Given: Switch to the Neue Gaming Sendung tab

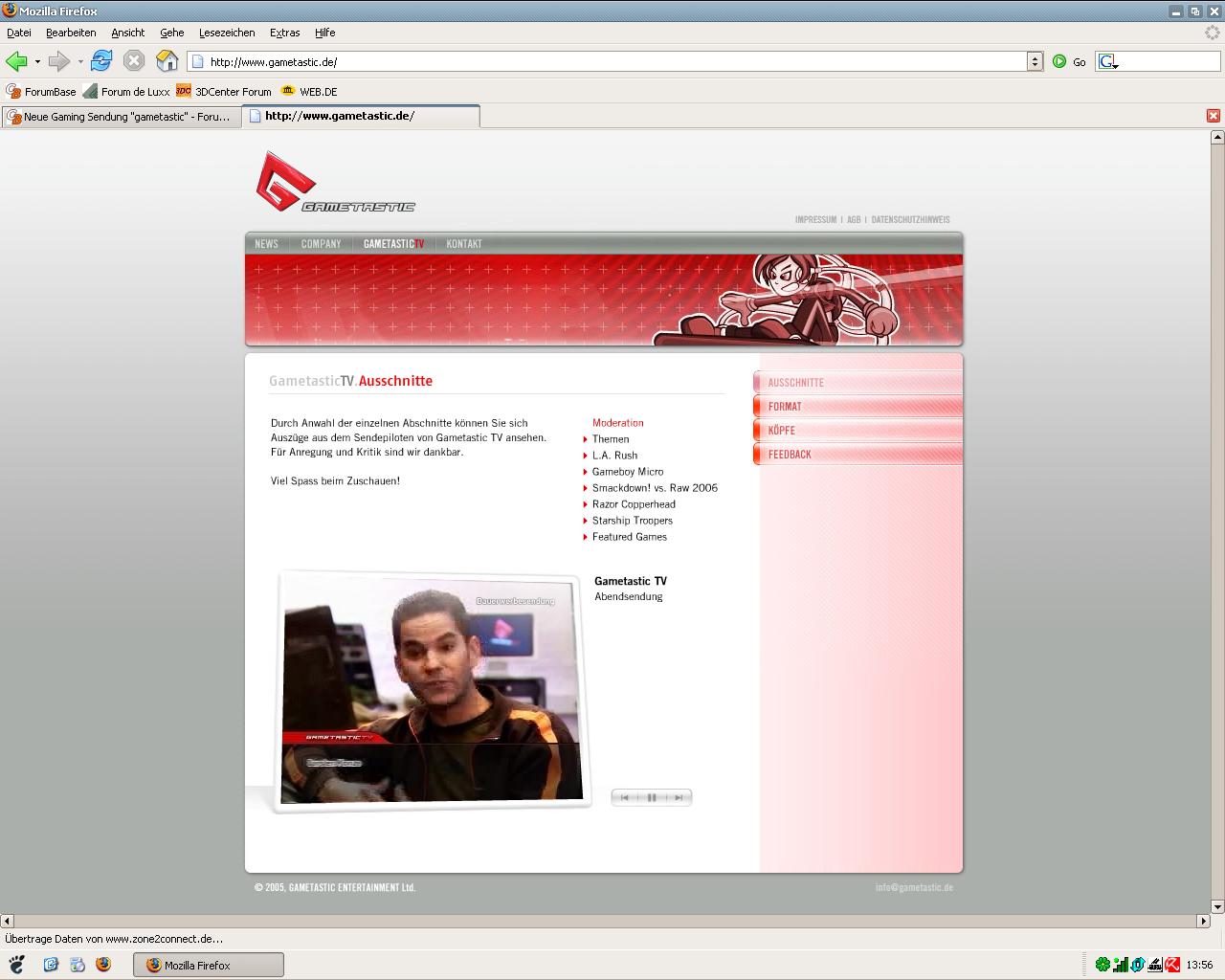Looking at the screenshot, I should (120, 117).
